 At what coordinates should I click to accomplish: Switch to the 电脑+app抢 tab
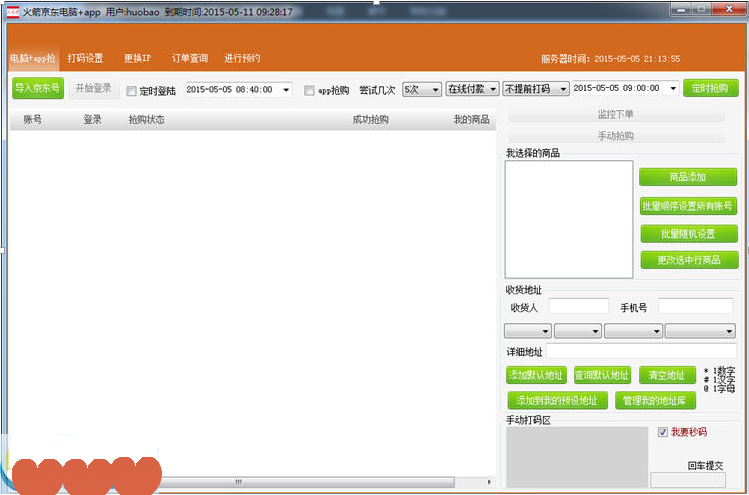pos(32,58)
